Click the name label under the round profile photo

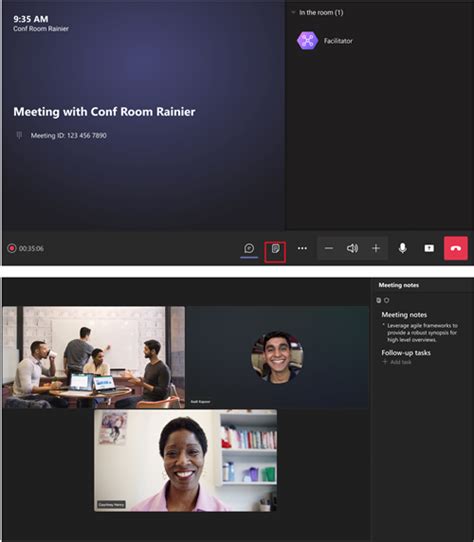point(200,402)
